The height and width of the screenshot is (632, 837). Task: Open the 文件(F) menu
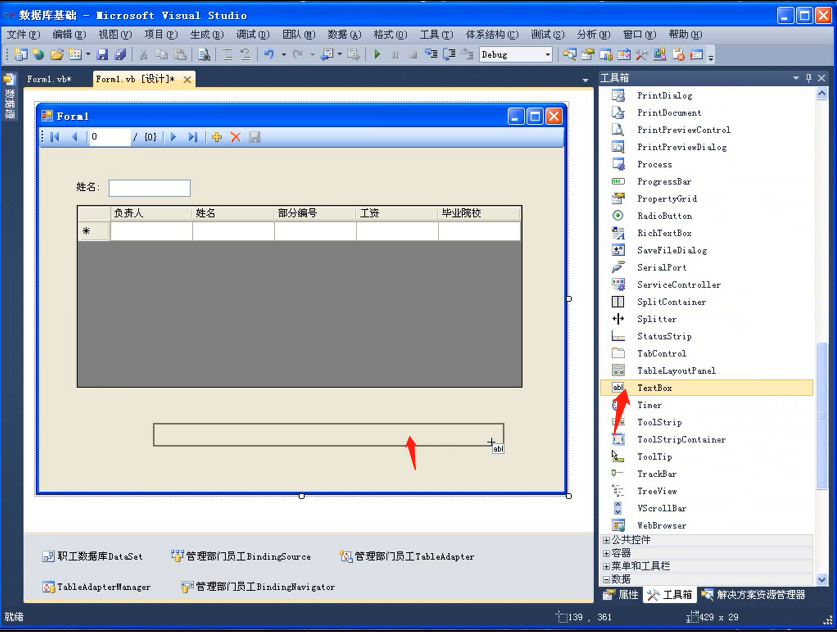(23, 35)
